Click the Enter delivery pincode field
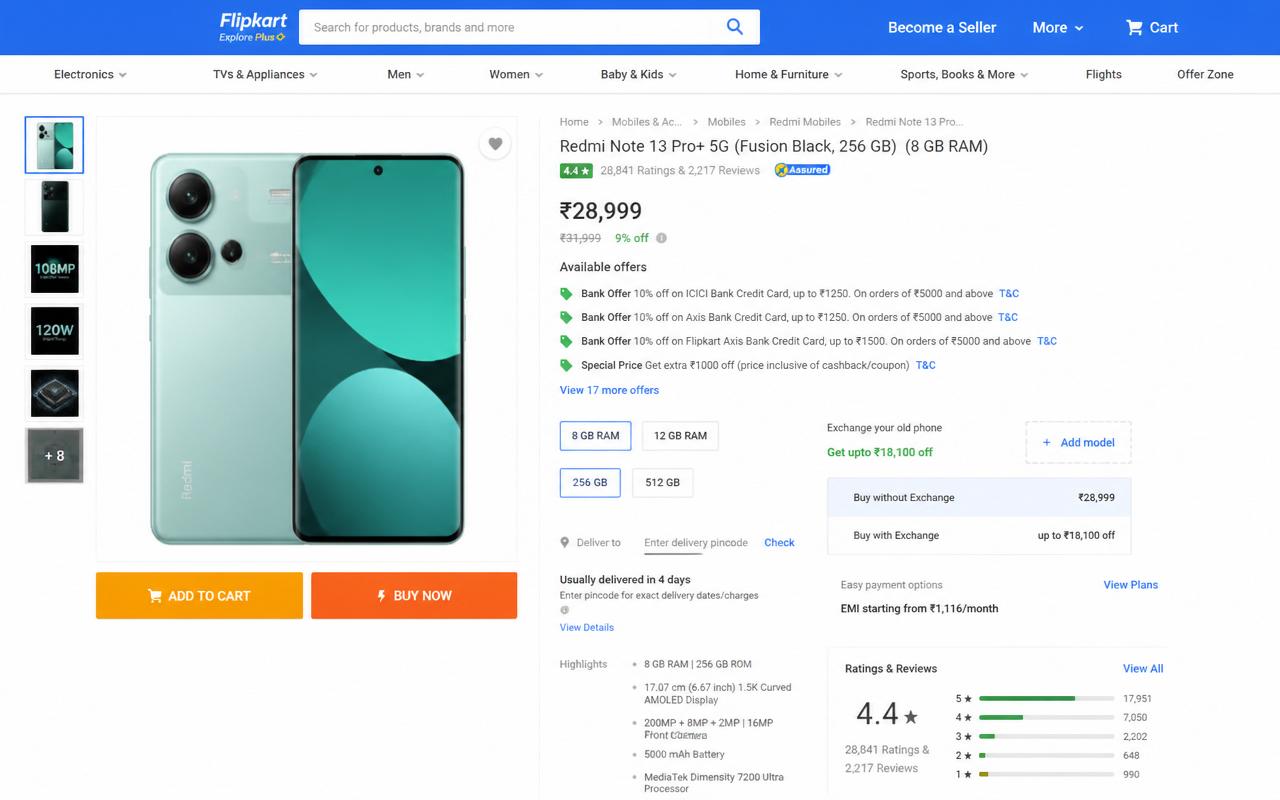The height and width of the screenshot is (800, 1280). coord(696,543)
